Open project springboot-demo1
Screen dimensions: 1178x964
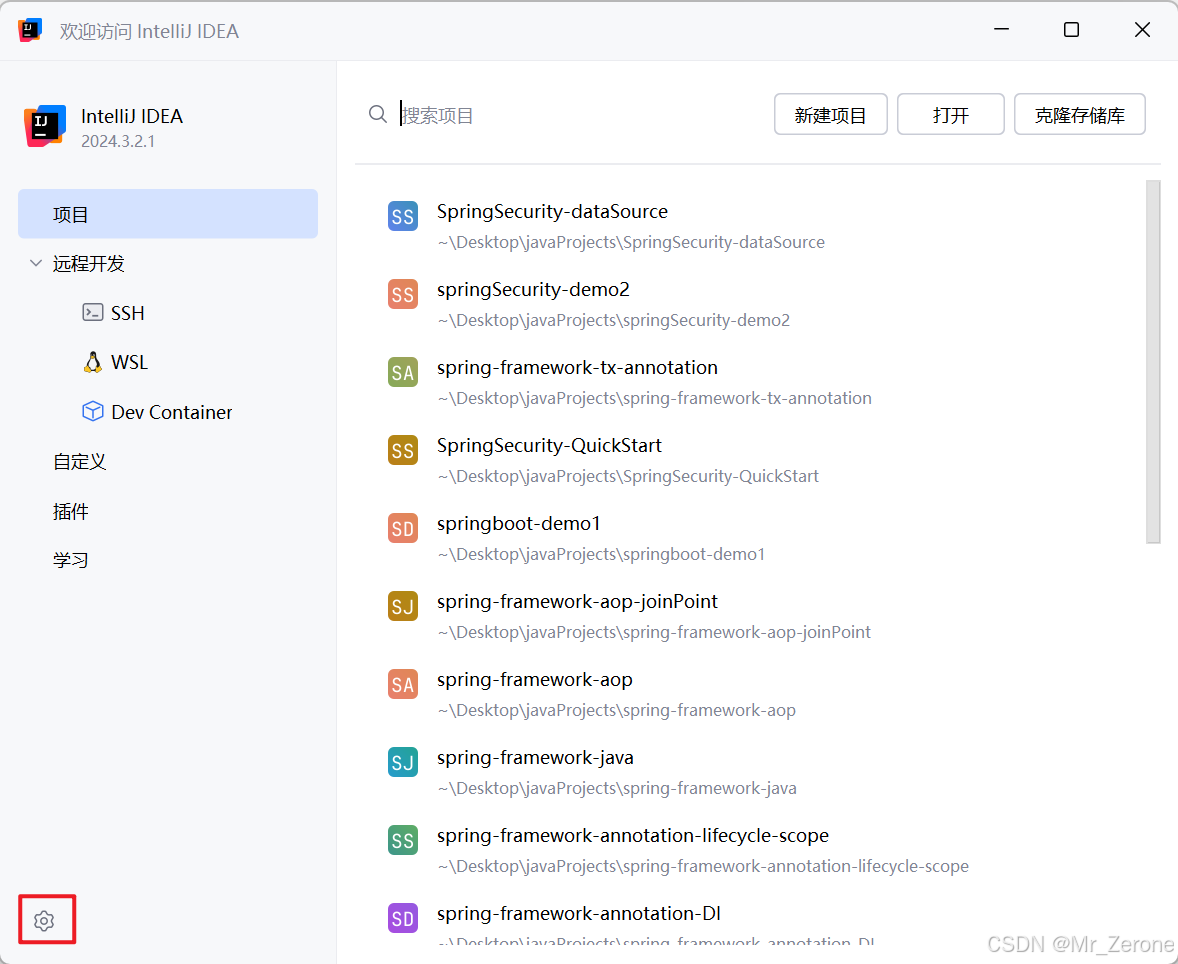click(518, 523)
